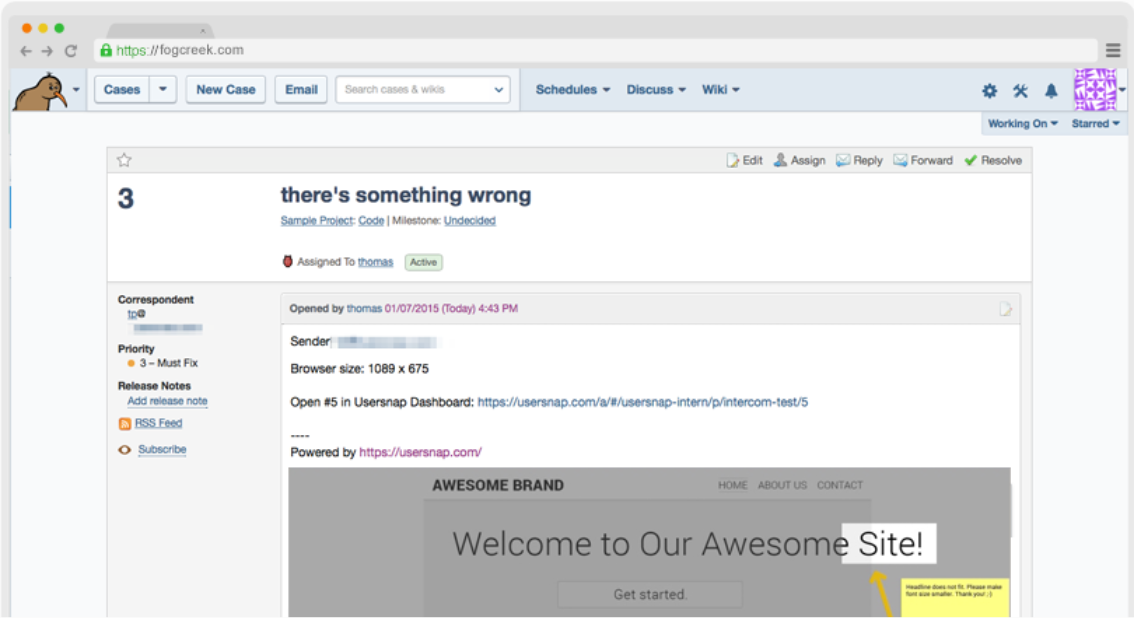Close the browser tab
The height and width of the screenshot is (618, 1134).
pos(202,31)
